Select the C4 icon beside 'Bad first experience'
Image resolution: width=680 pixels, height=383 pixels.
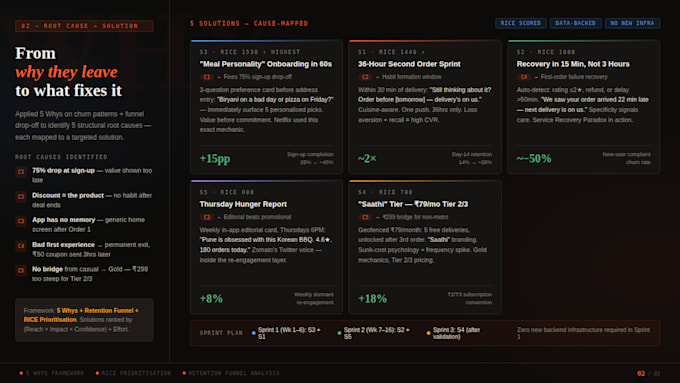21,246
